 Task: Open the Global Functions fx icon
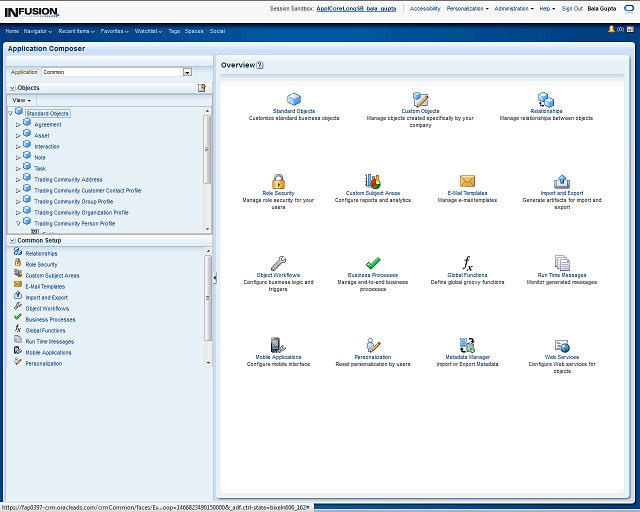click(467, 263)
